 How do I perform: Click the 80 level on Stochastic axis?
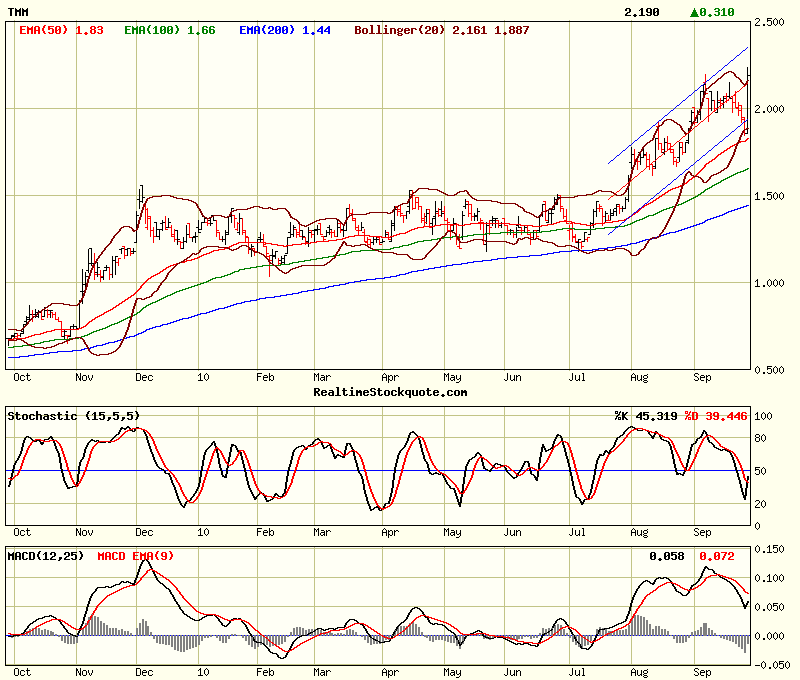pos(760,438)
